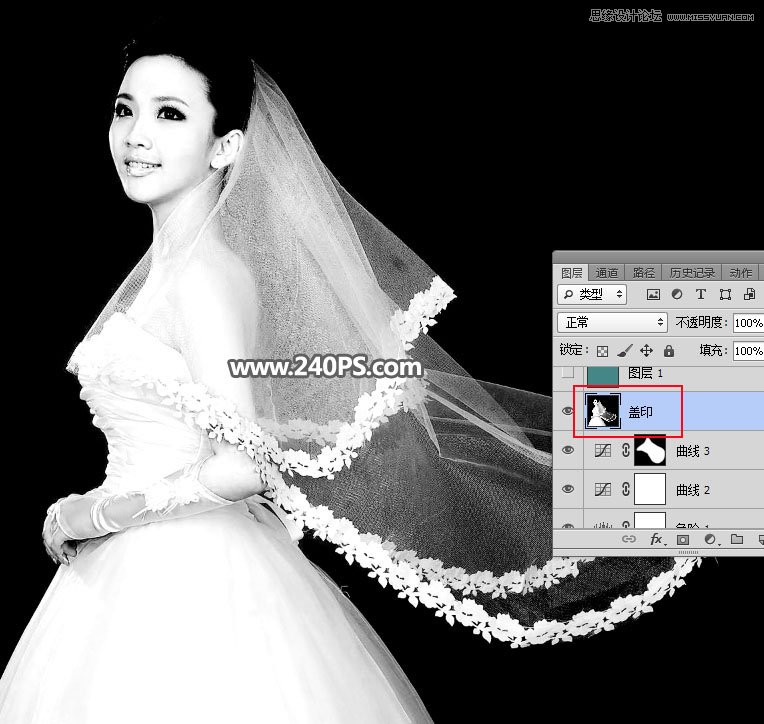Filter layers by smart objects icon
The width and height of the screenshot is (764, 724).
click(749, 294)
